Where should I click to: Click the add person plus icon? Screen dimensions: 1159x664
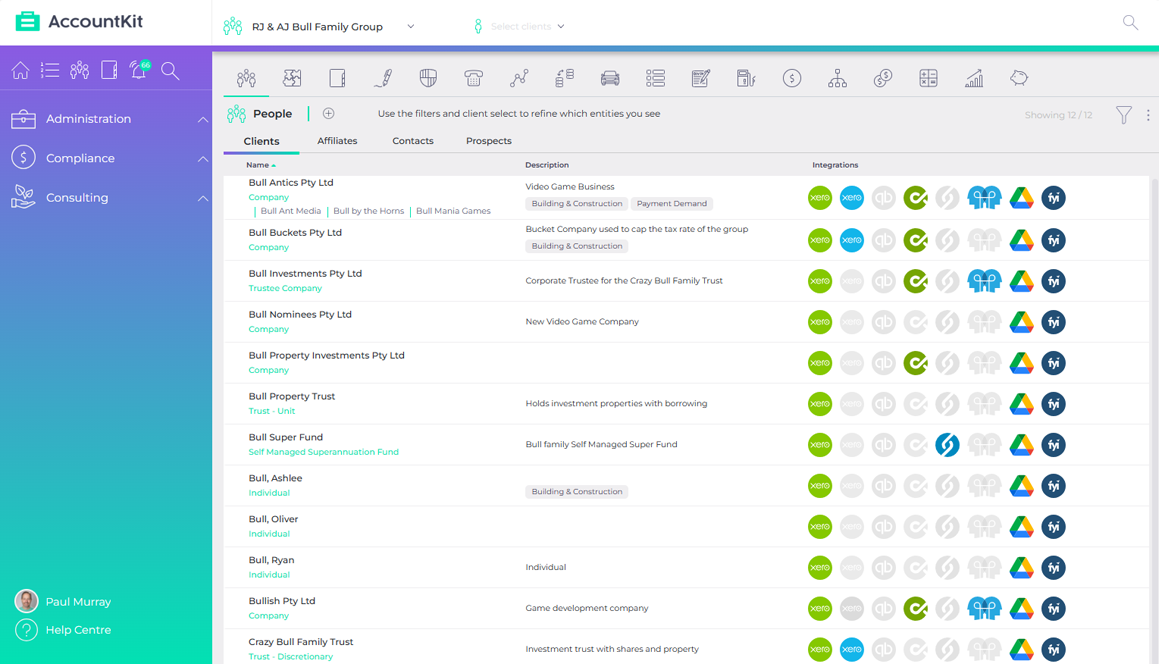pyautogui.click(x=329, y=113)
